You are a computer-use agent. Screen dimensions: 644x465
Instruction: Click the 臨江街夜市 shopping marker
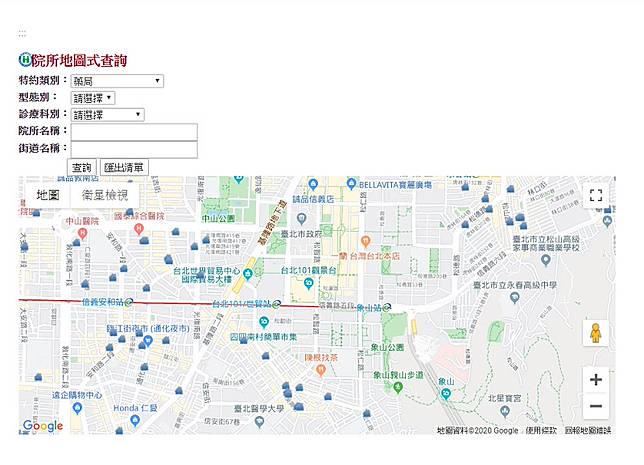point(148,341)
